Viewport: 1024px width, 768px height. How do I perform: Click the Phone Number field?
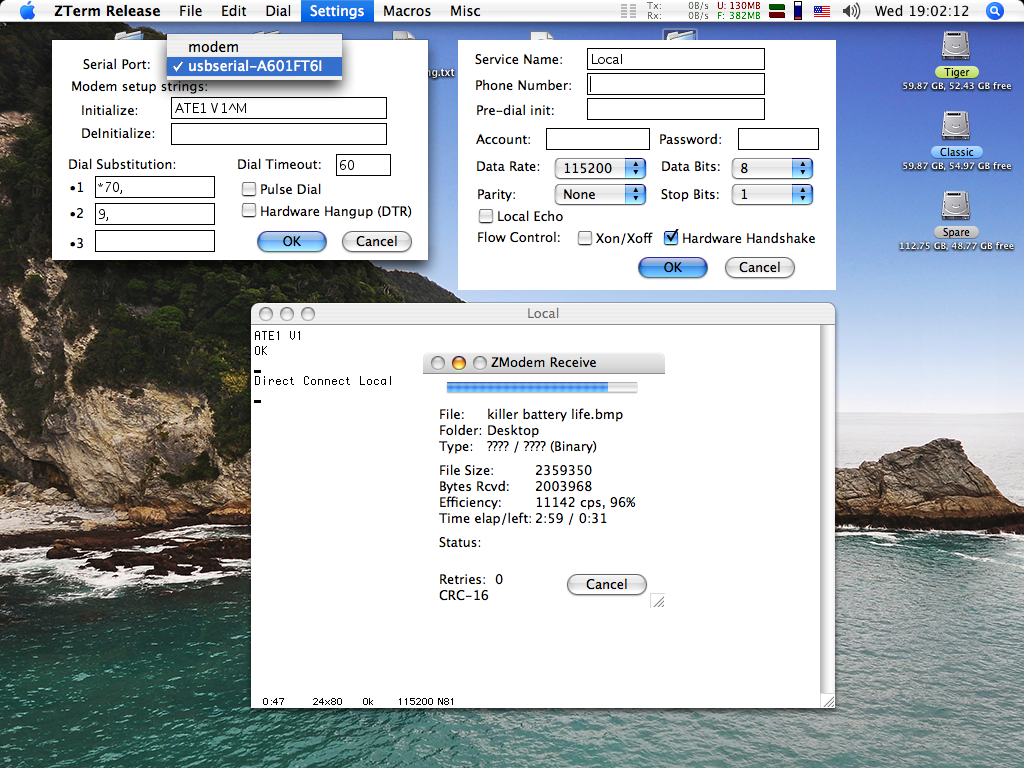[675, 84]
